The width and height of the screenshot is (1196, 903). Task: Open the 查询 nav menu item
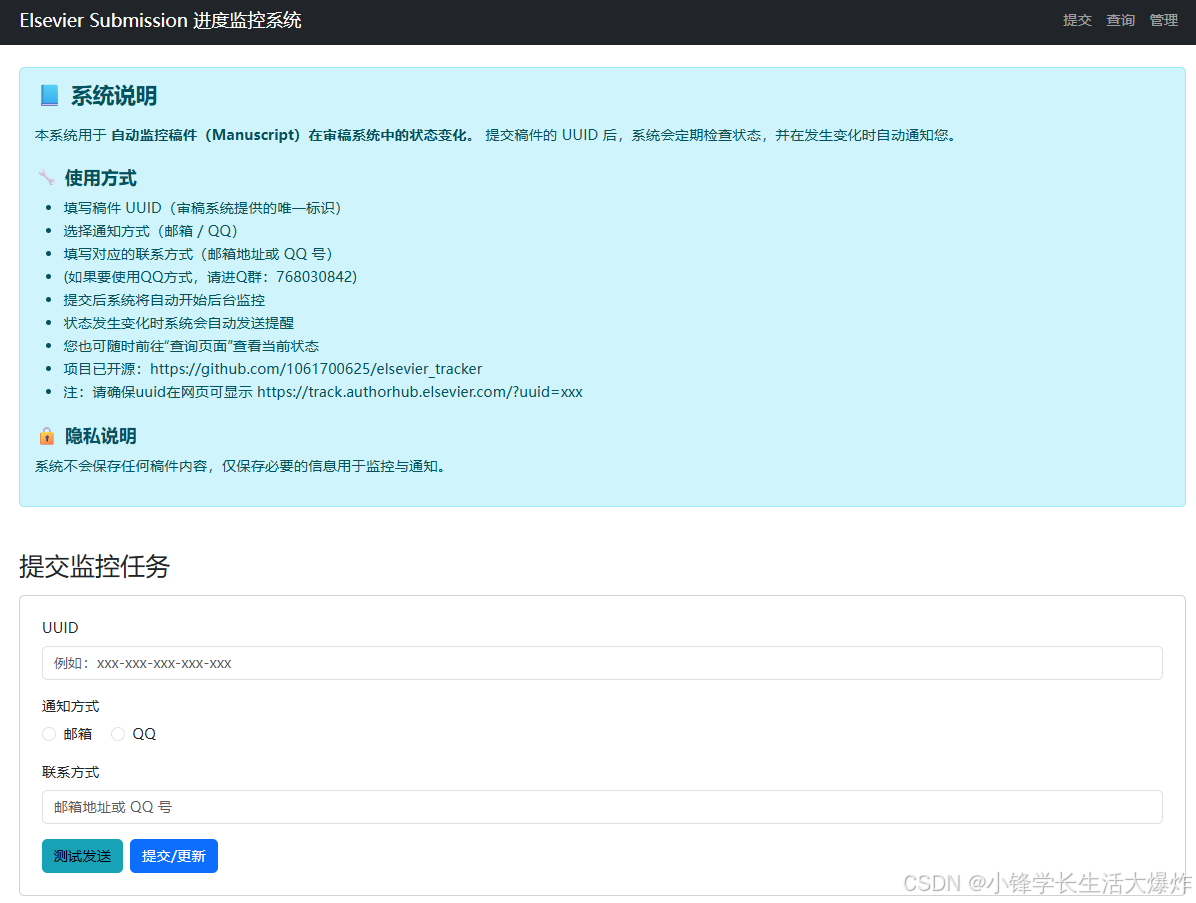[x=1120, y=21]
